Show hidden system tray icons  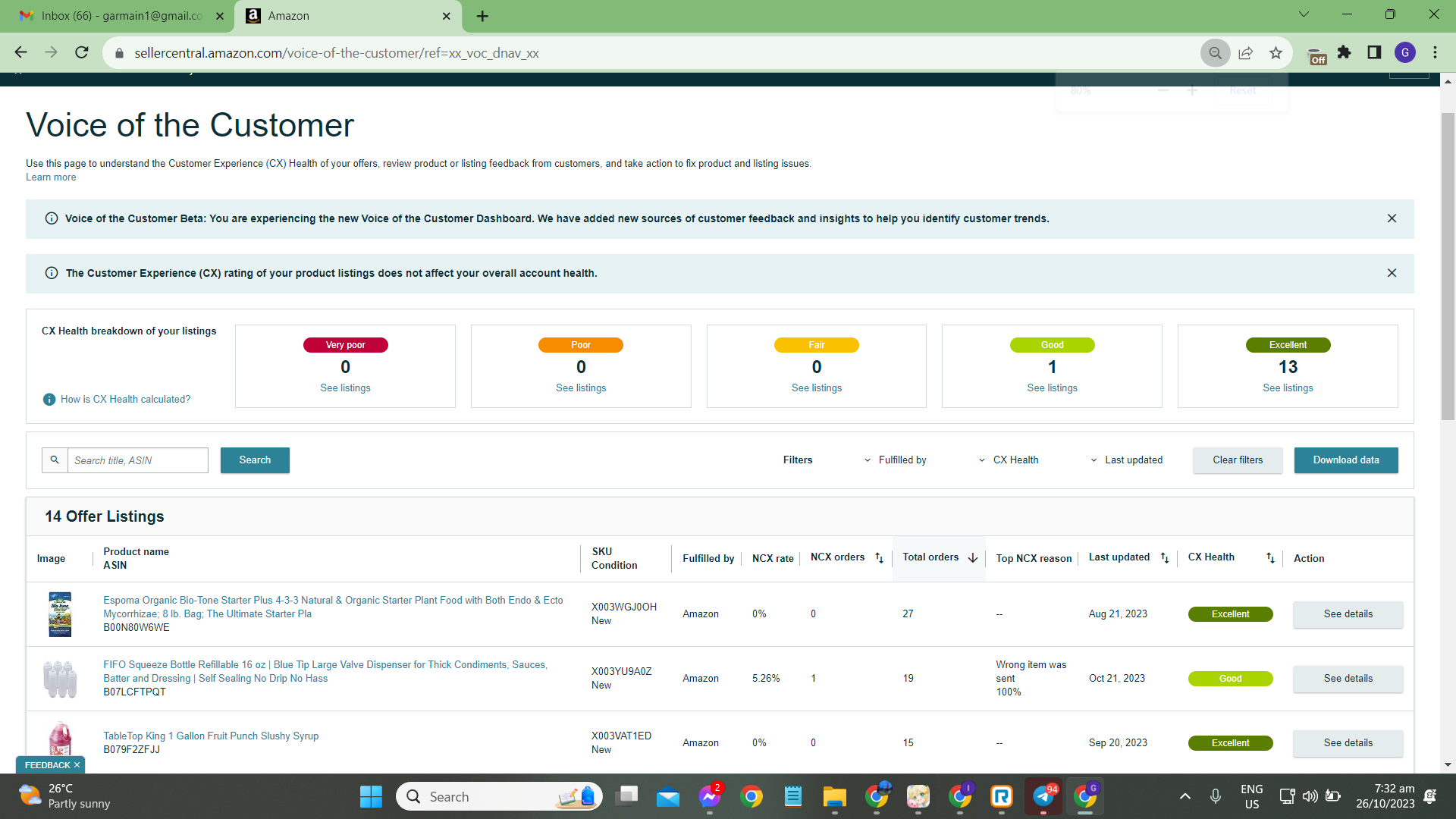tap(1185, 796)
